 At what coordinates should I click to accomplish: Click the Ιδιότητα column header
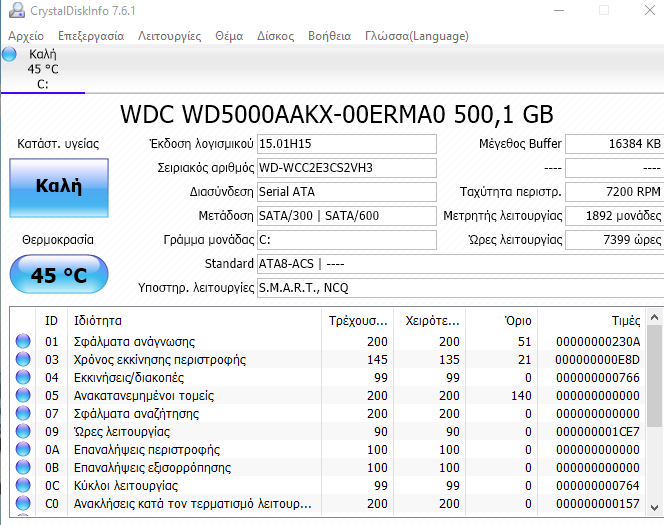coord(194,321)
